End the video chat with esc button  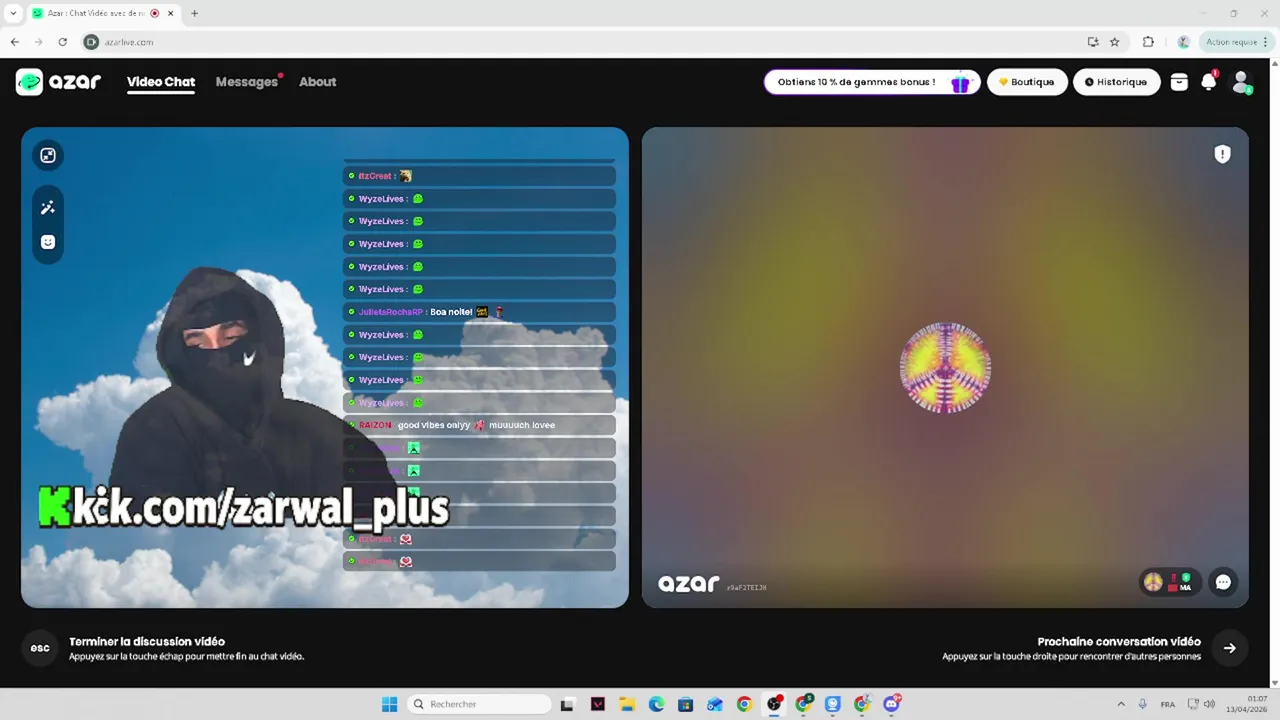40,648
